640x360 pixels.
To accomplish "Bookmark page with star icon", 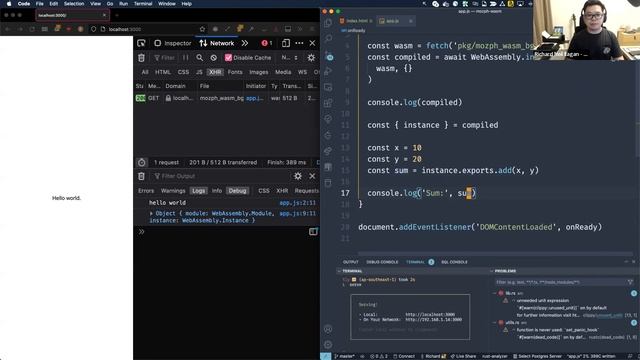I will point(202,29).
